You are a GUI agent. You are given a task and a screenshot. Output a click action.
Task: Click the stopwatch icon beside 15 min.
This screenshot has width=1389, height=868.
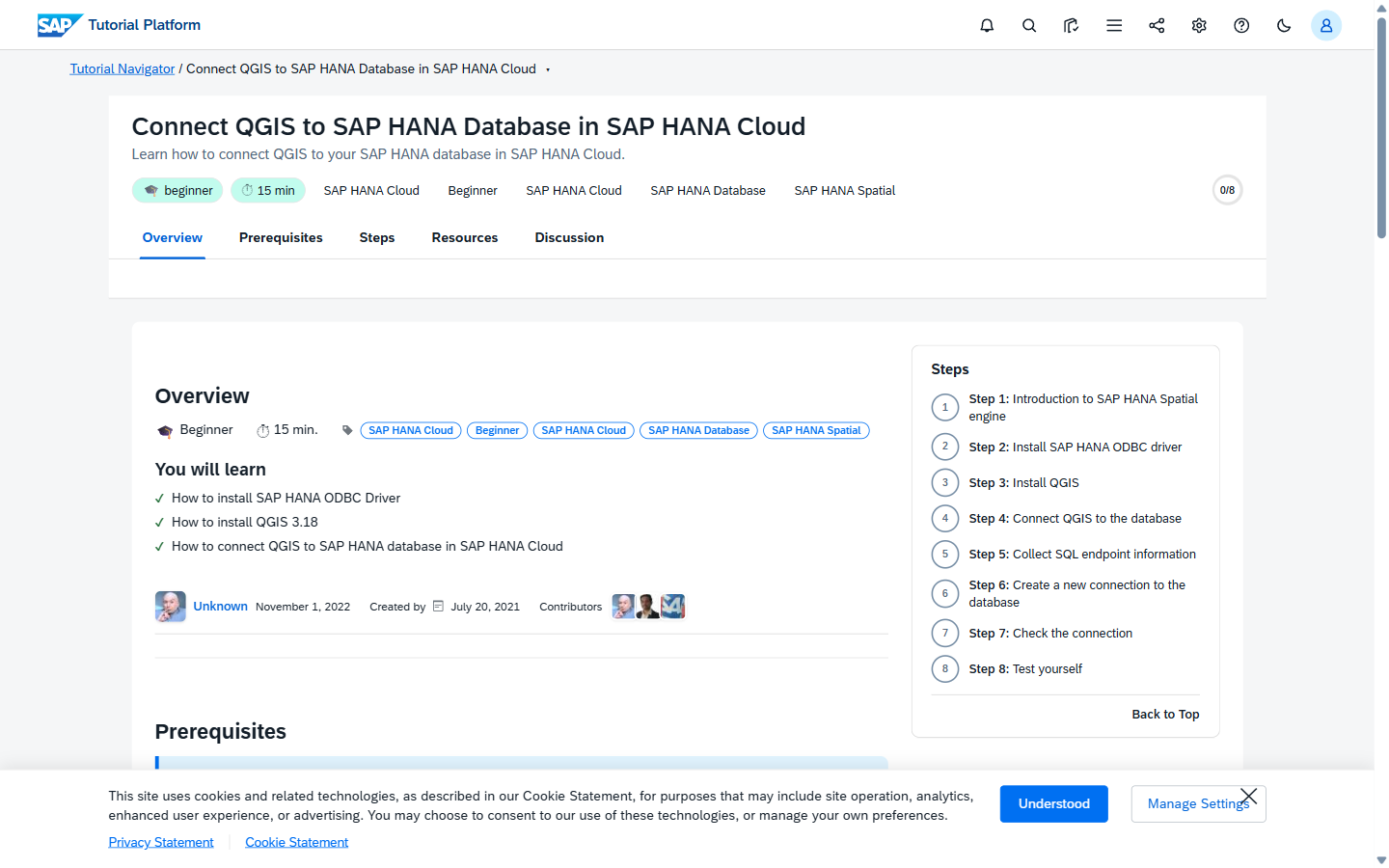pos(262,431)
